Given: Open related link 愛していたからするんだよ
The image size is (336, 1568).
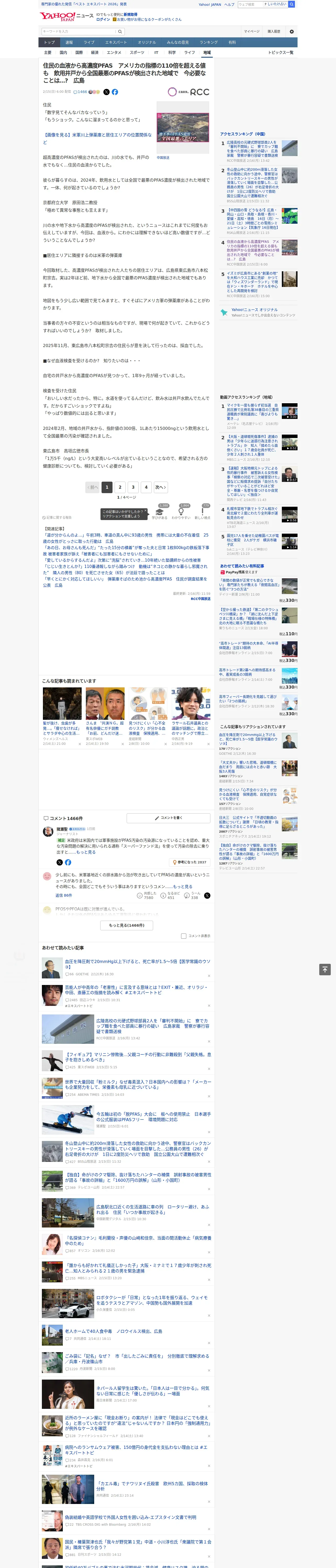Looking at the screenshot, I should (121, 560).
